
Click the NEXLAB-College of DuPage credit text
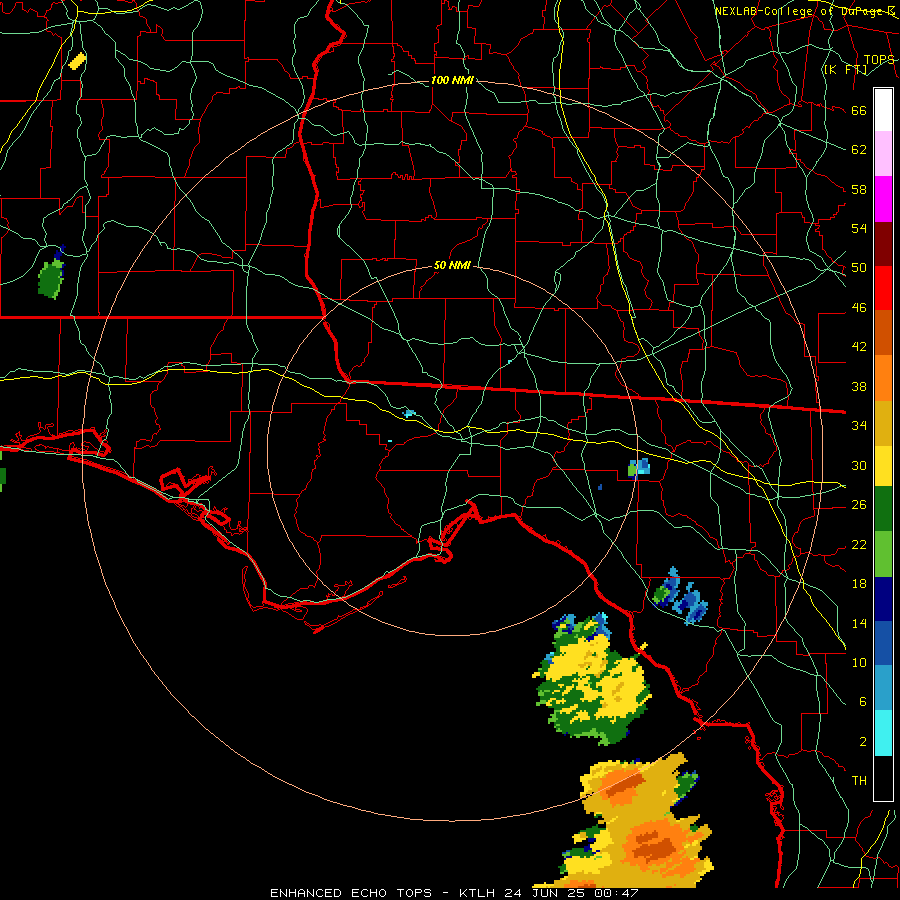805,11
